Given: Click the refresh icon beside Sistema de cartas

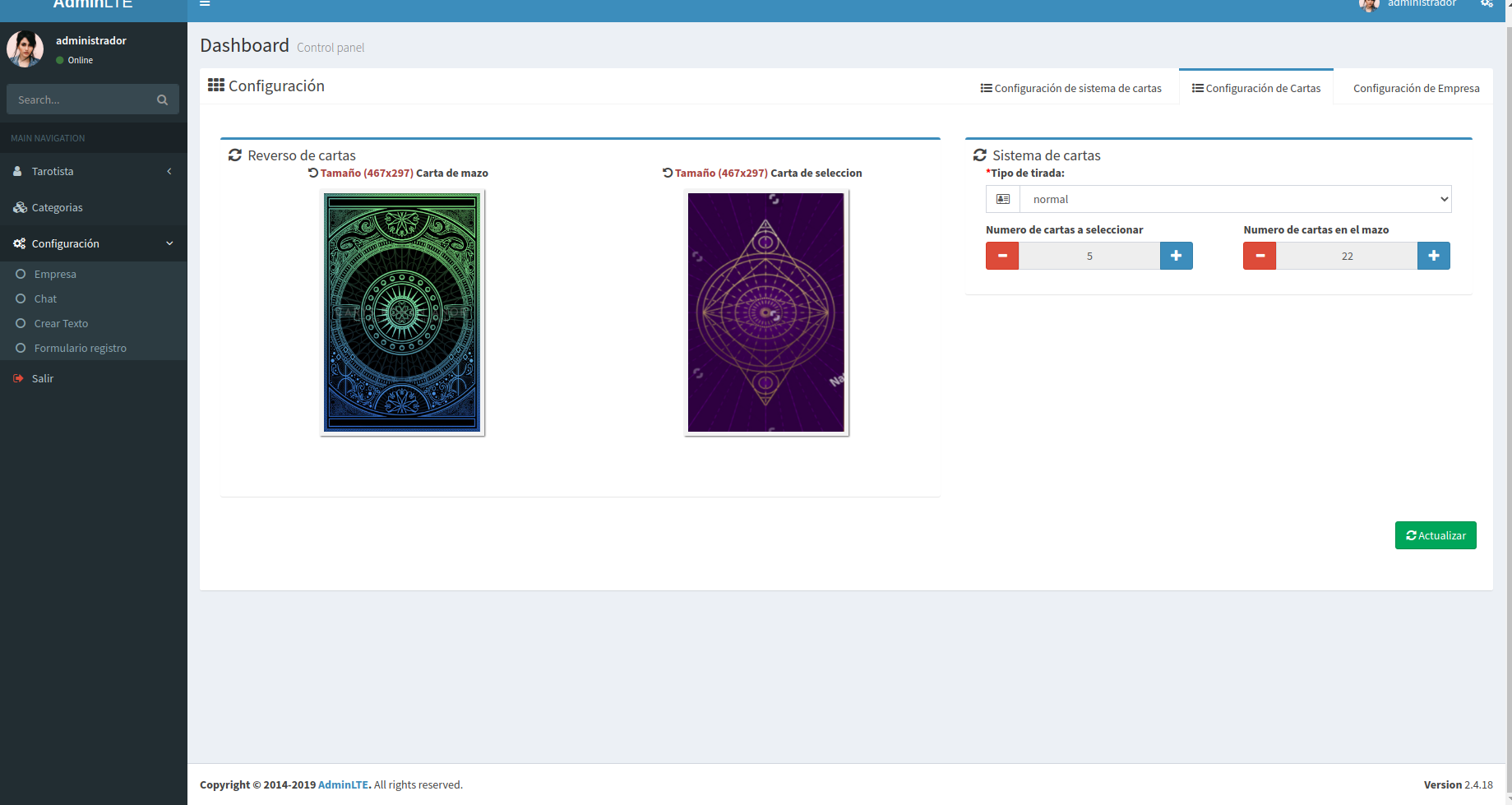Looking at the screenshot, I should tap(979, 155).
